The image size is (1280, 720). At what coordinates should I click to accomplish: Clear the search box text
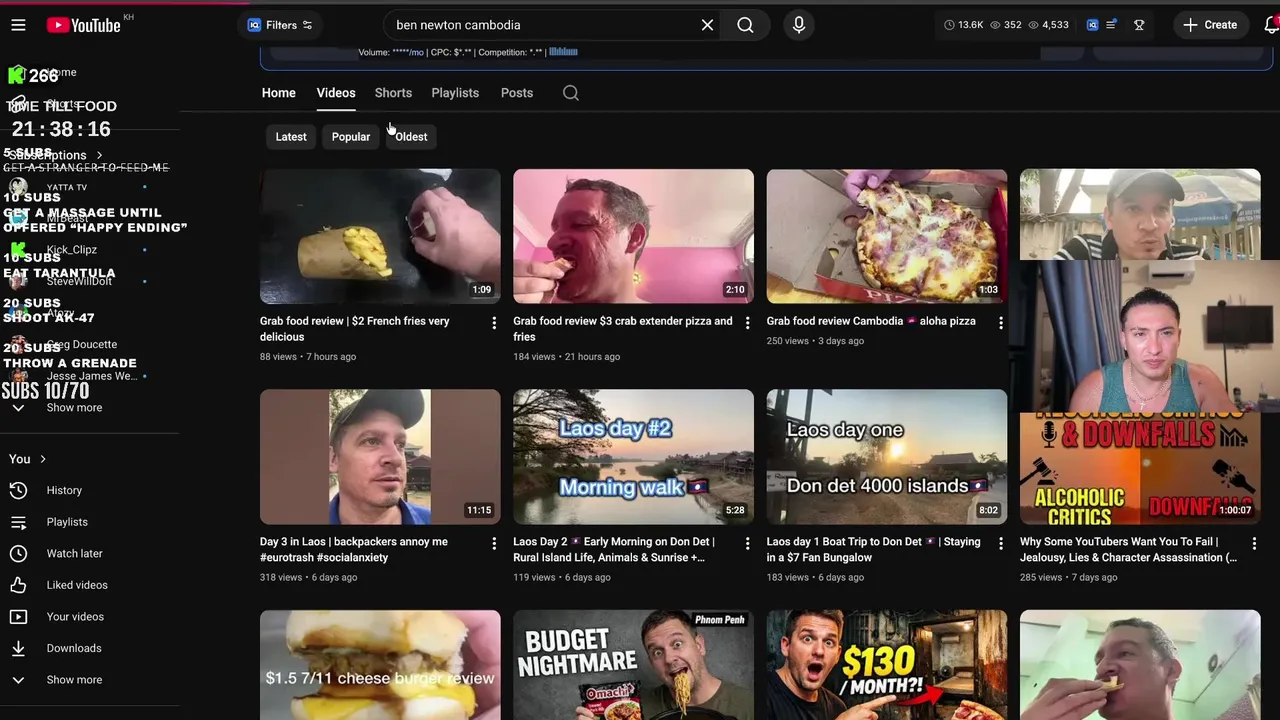pyautogui.click(x=707, y=25)
